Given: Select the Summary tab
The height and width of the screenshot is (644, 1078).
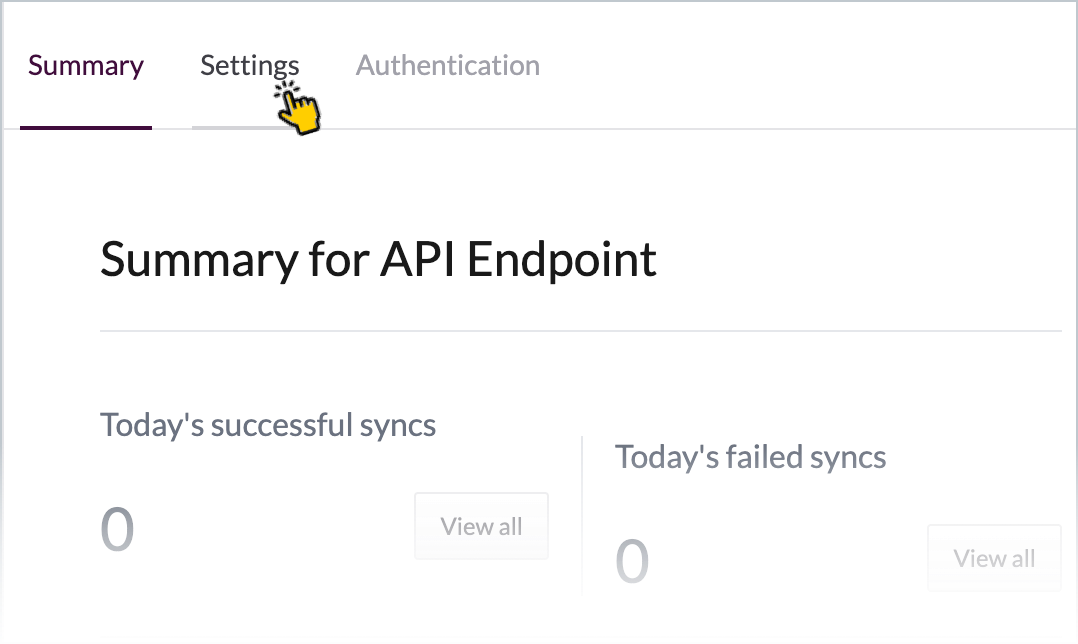Looking at the screenshot, I should tap(86, 66).
